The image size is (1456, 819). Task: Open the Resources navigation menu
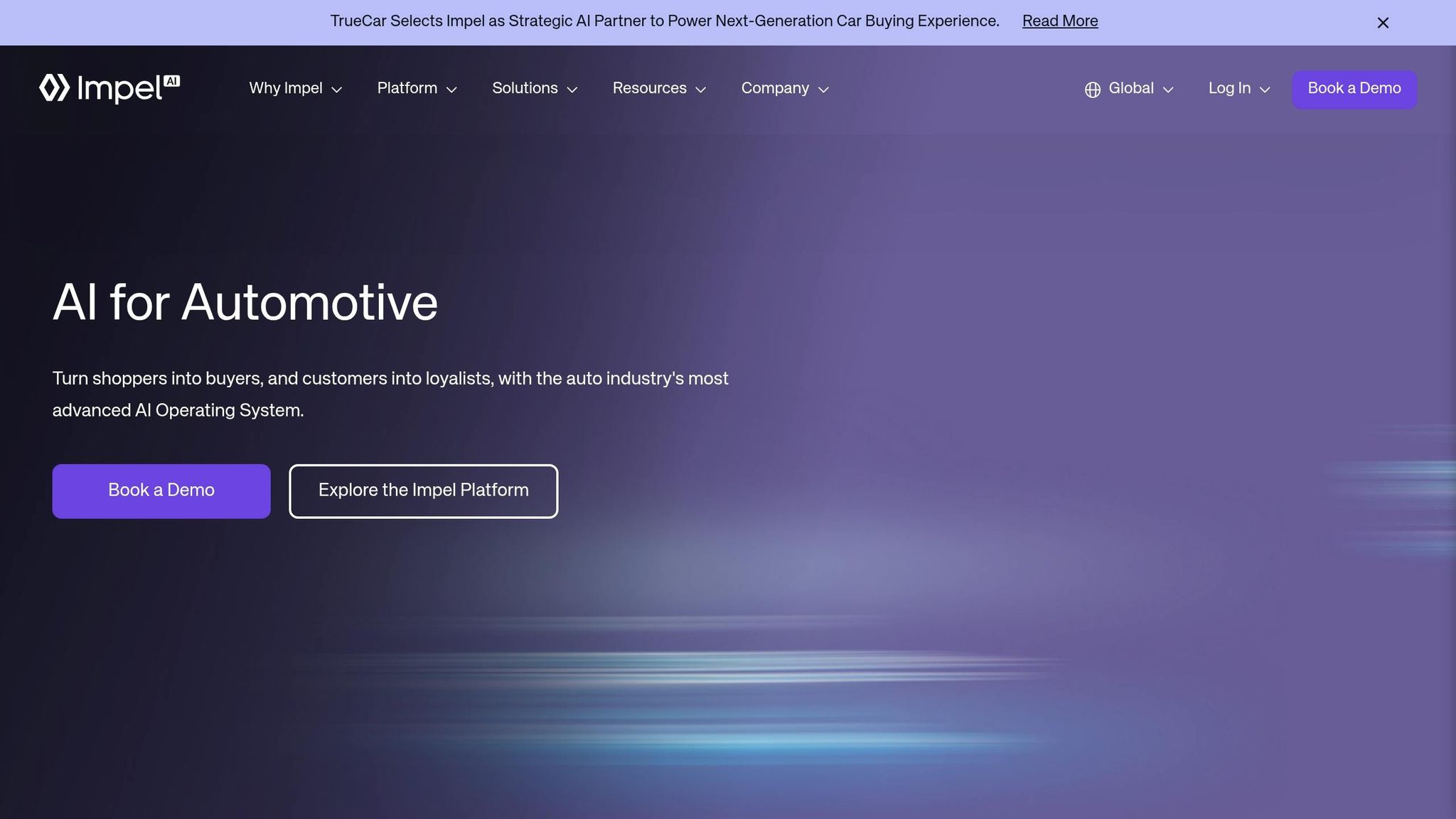point(659,89)
